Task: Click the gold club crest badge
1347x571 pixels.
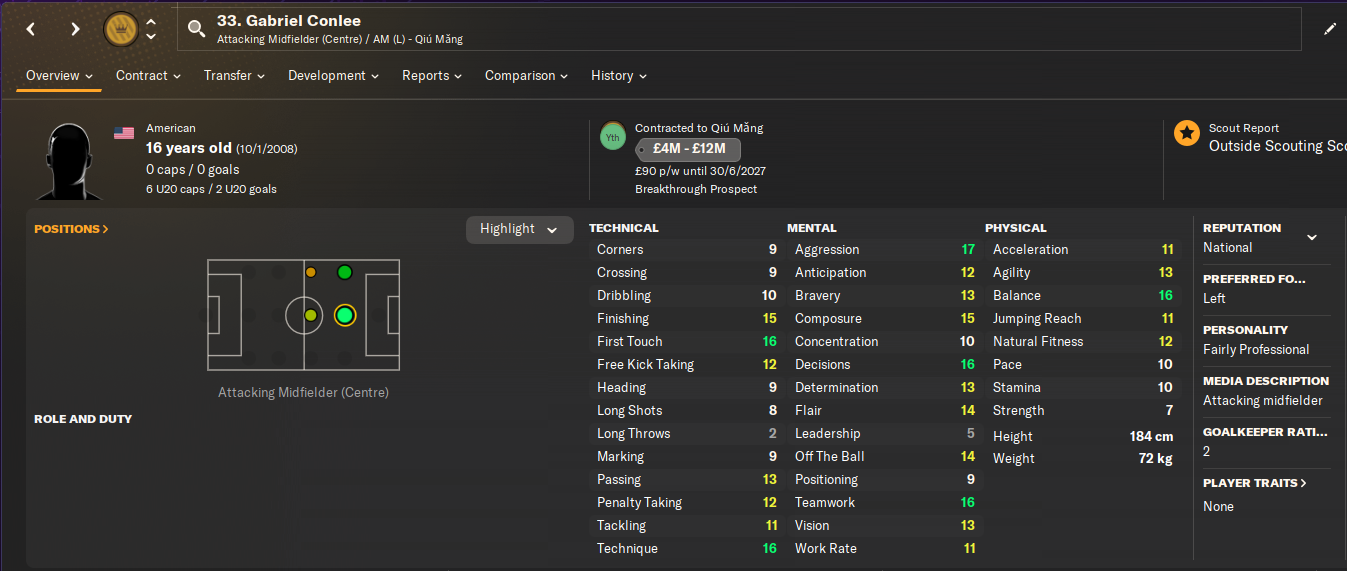Action: tap(120, 29)
